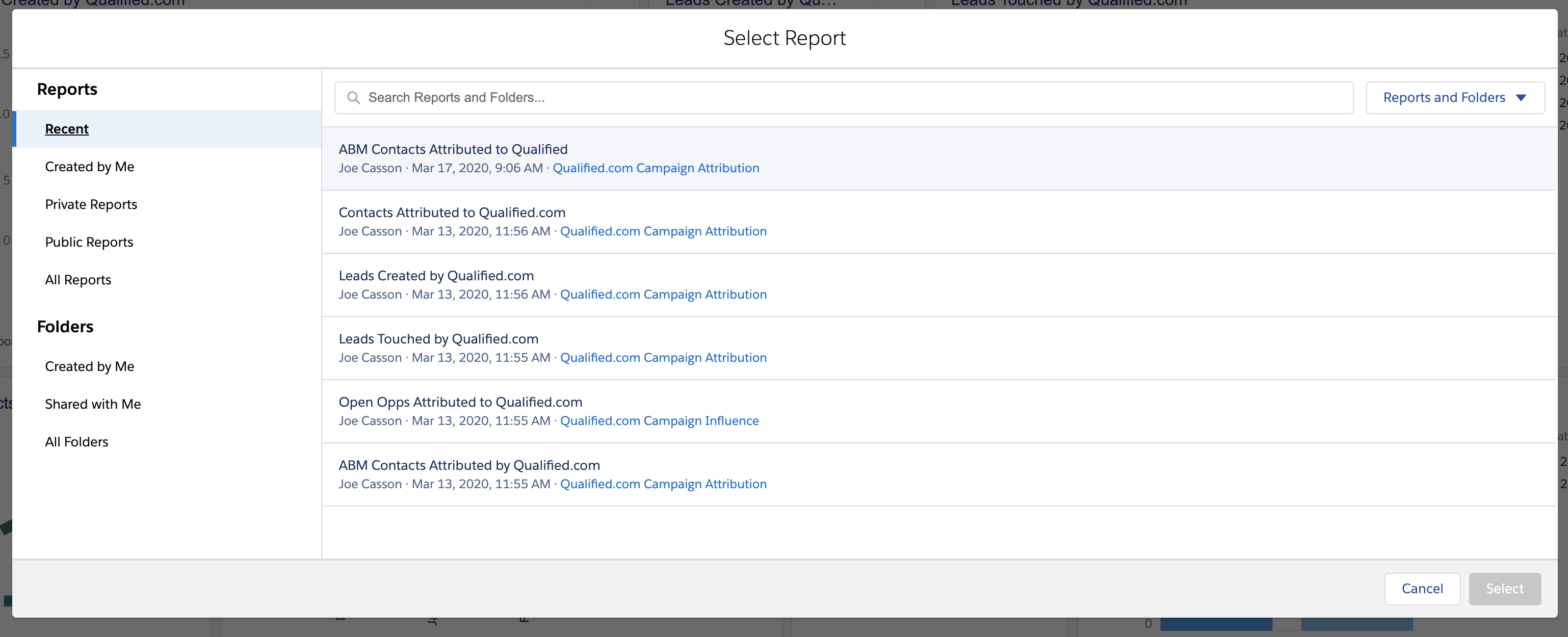Viewport: 1568px width, 637px height.
Task: Open Campaign Attribution link under ABM Contacts Attributed by row
Action: click(663, 484)
